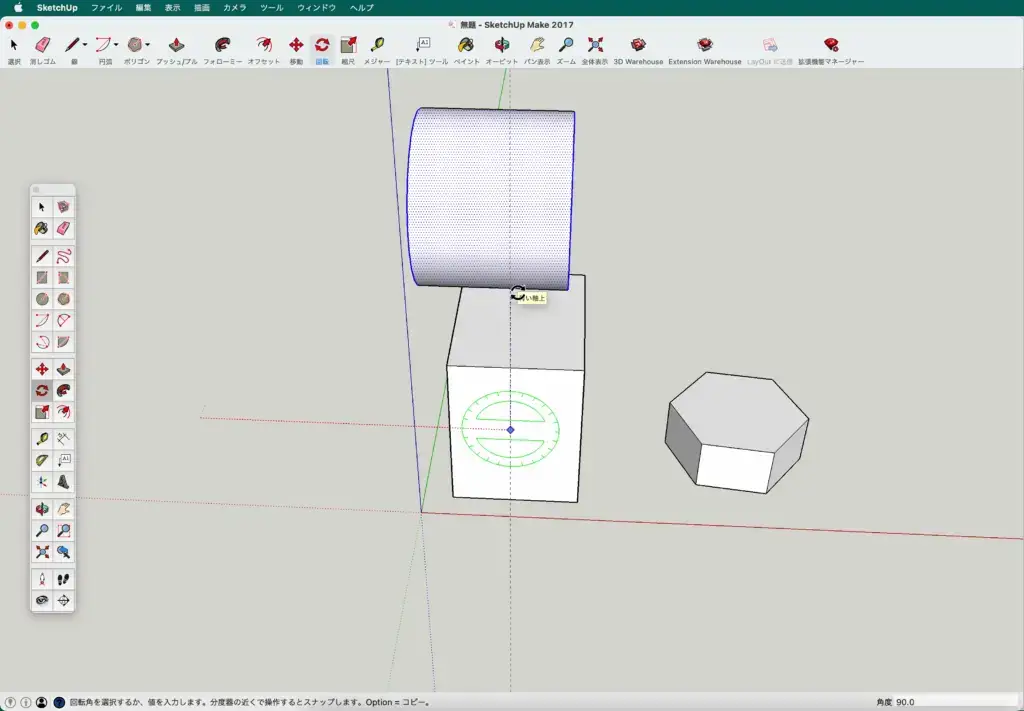
Task: Select the Protractor tool in the floating palette
Action: (x=42, y=460)
